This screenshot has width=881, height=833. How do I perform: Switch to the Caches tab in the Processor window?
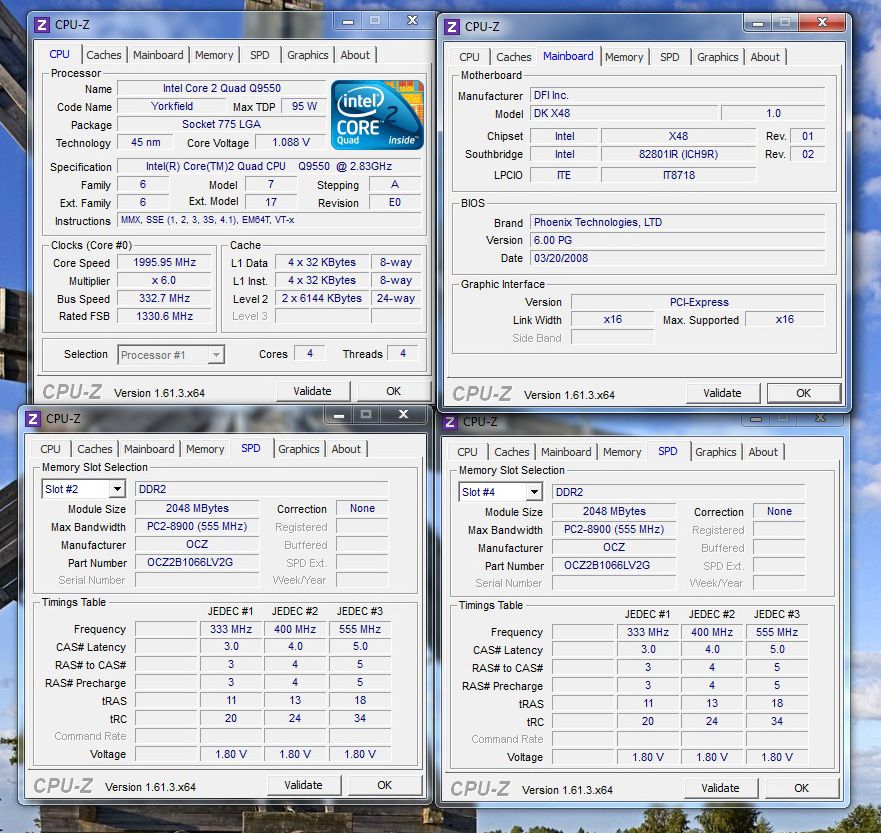[103, 55]
